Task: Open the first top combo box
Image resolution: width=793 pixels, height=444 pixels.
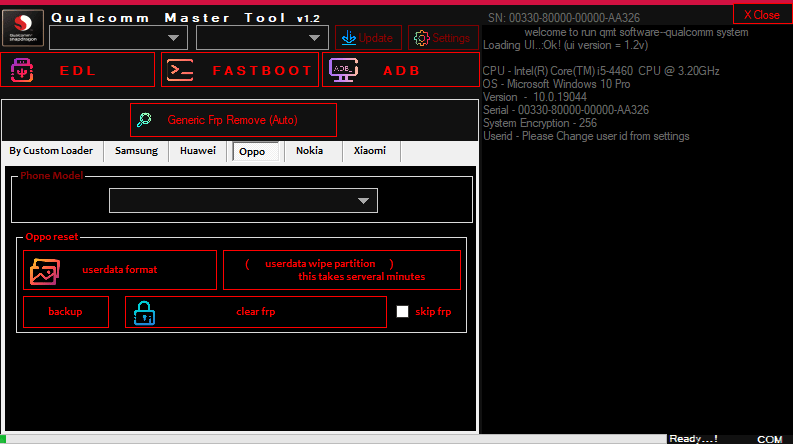Action: (x=118, y=38)
